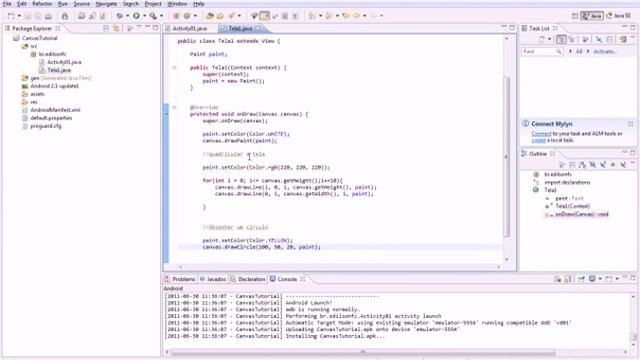This screenshot has height=360, width=640.
Task: Click the create local task link
Action: point(538,140)
